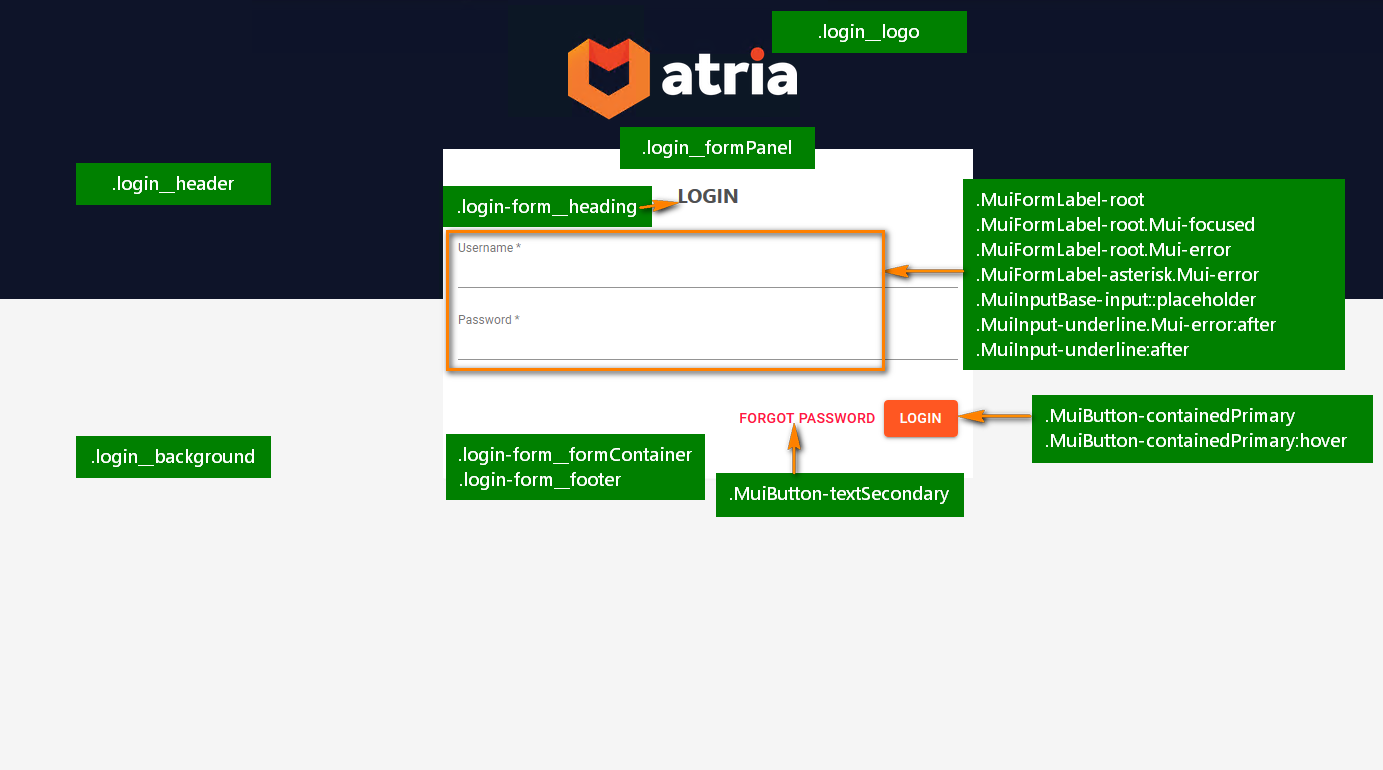Click the .MuiButton-containedPrimary:hover text line
The height and width of the screenshot is (770, 1383).
tap(1196, 441)
